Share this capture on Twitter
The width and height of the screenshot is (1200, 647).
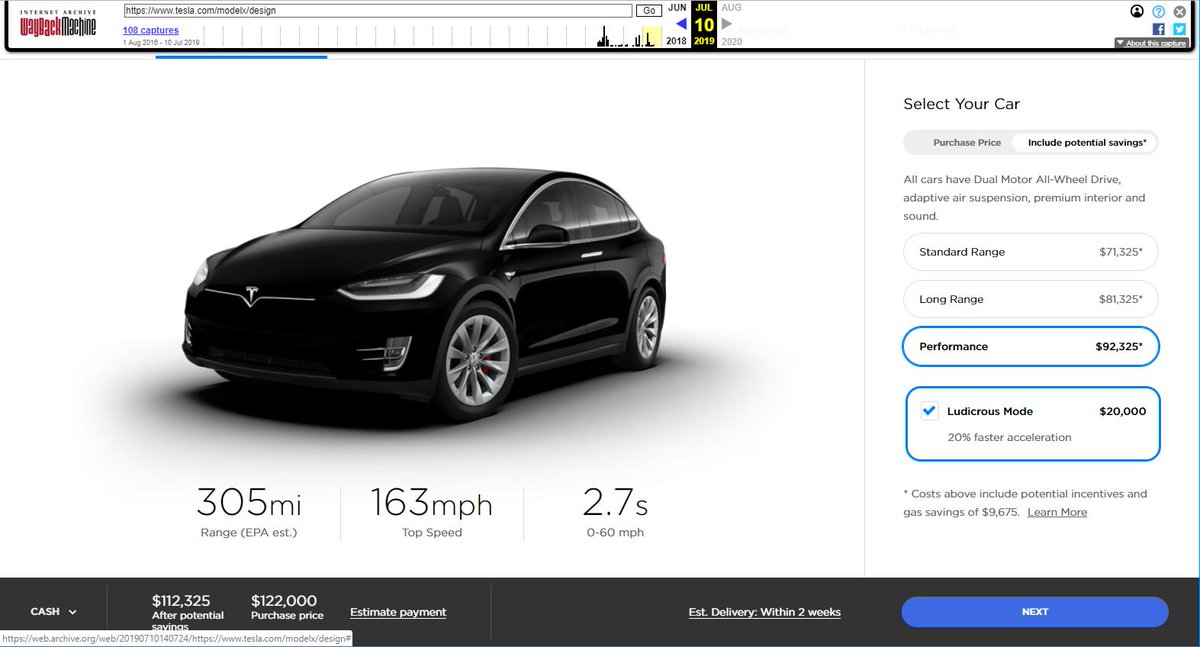pos(1178,29)
